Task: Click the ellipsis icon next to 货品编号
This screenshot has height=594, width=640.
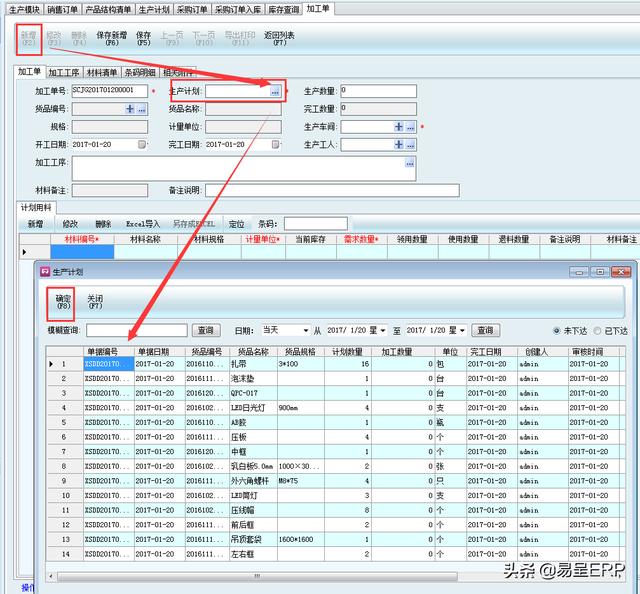Action: coord(142,109)
